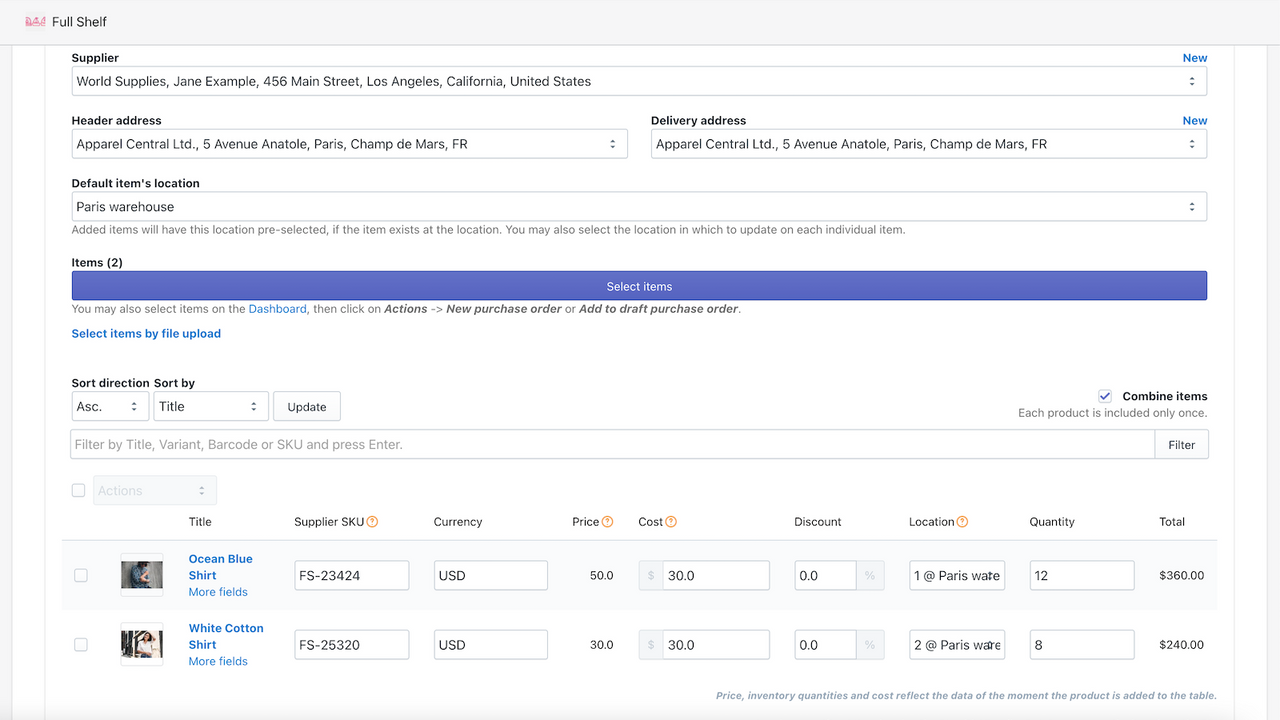
Task: Click Ocean Blue Shirt currency USD field
Action: coord(491,575)
